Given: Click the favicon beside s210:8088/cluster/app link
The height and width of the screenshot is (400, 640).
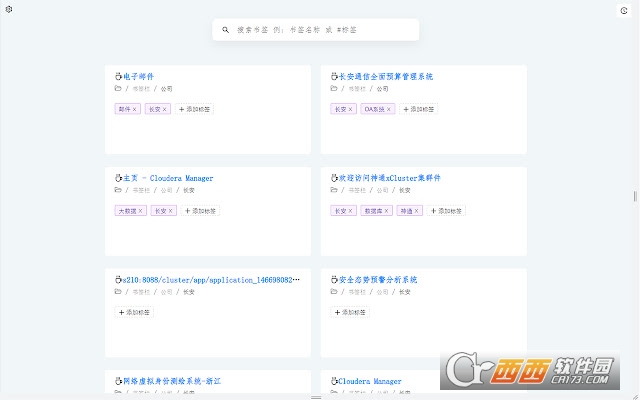Looking at the screenshot, I should (118, 280).
